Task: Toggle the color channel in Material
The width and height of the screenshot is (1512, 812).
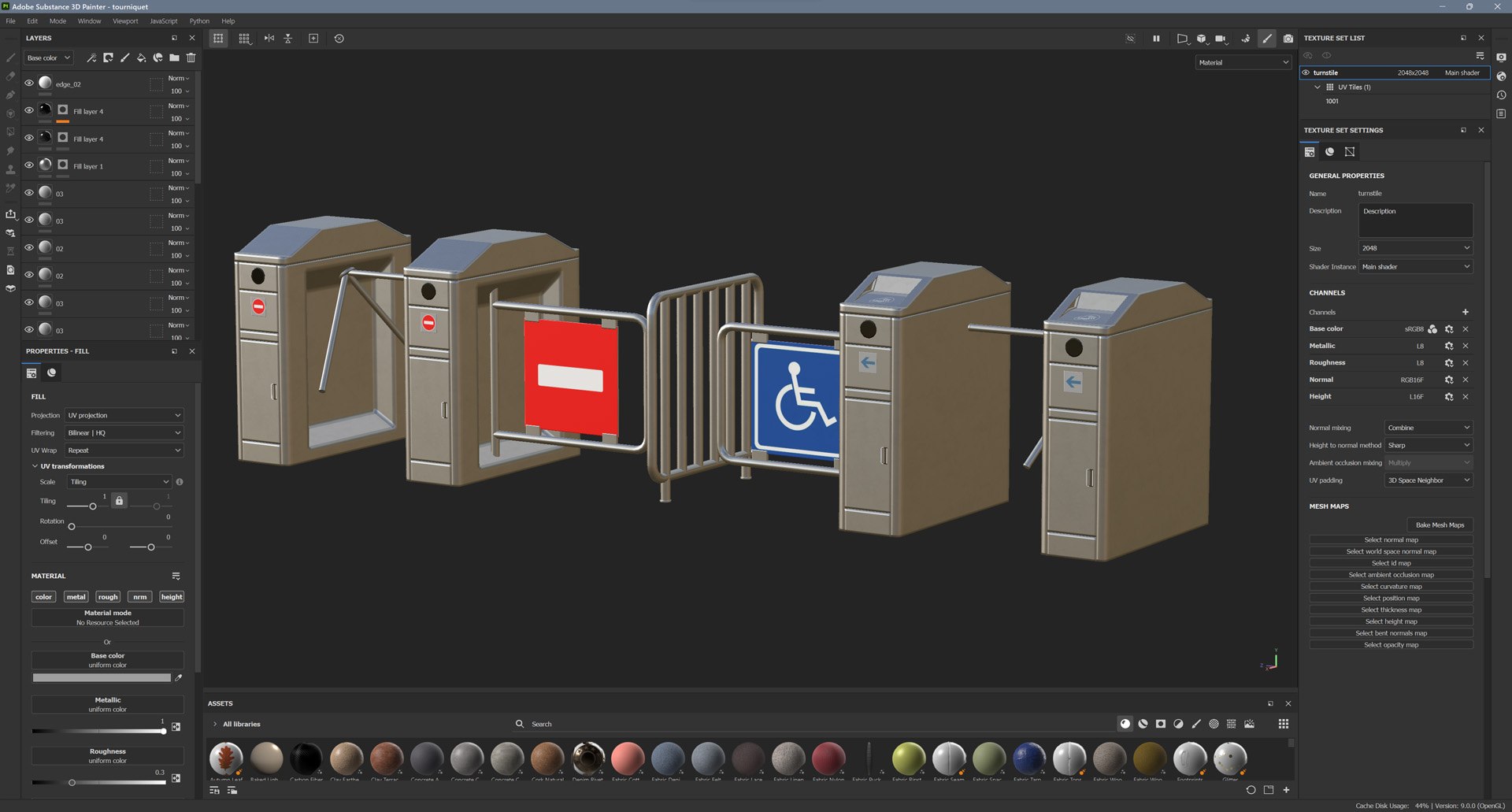Action: [x=43, y=597]
